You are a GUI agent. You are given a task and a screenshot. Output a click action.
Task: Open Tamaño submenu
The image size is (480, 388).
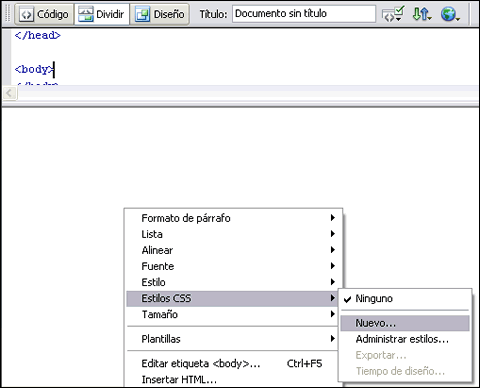pos(232,314)
